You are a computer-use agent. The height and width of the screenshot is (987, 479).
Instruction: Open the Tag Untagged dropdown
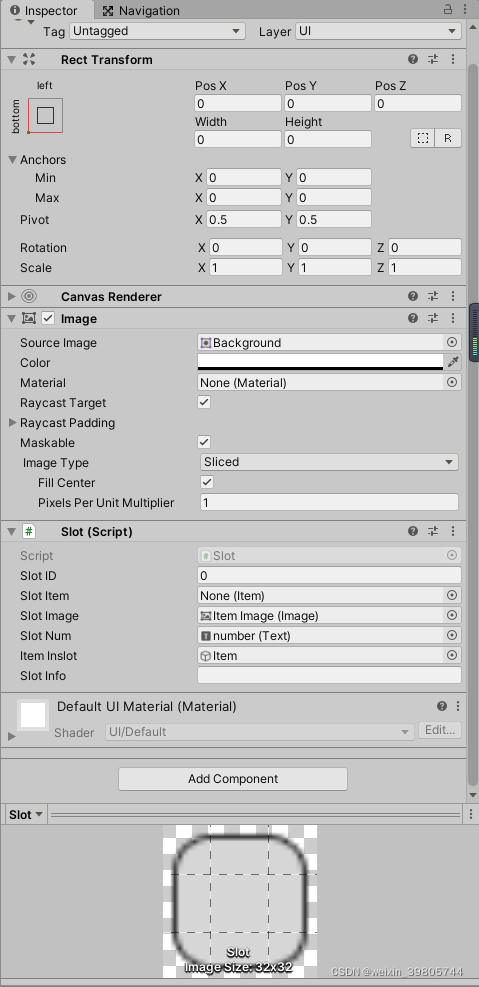157,31
